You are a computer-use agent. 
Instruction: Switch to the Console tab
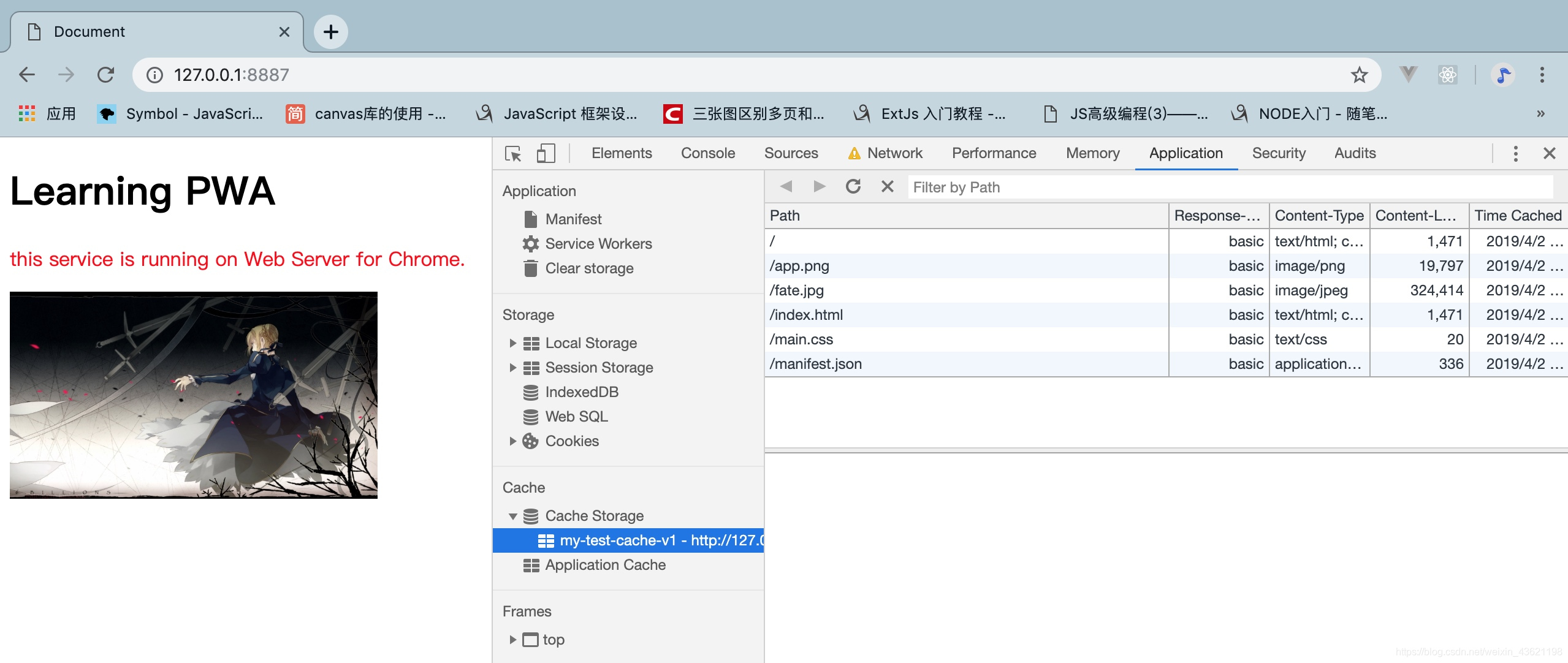tap(707, 153)
